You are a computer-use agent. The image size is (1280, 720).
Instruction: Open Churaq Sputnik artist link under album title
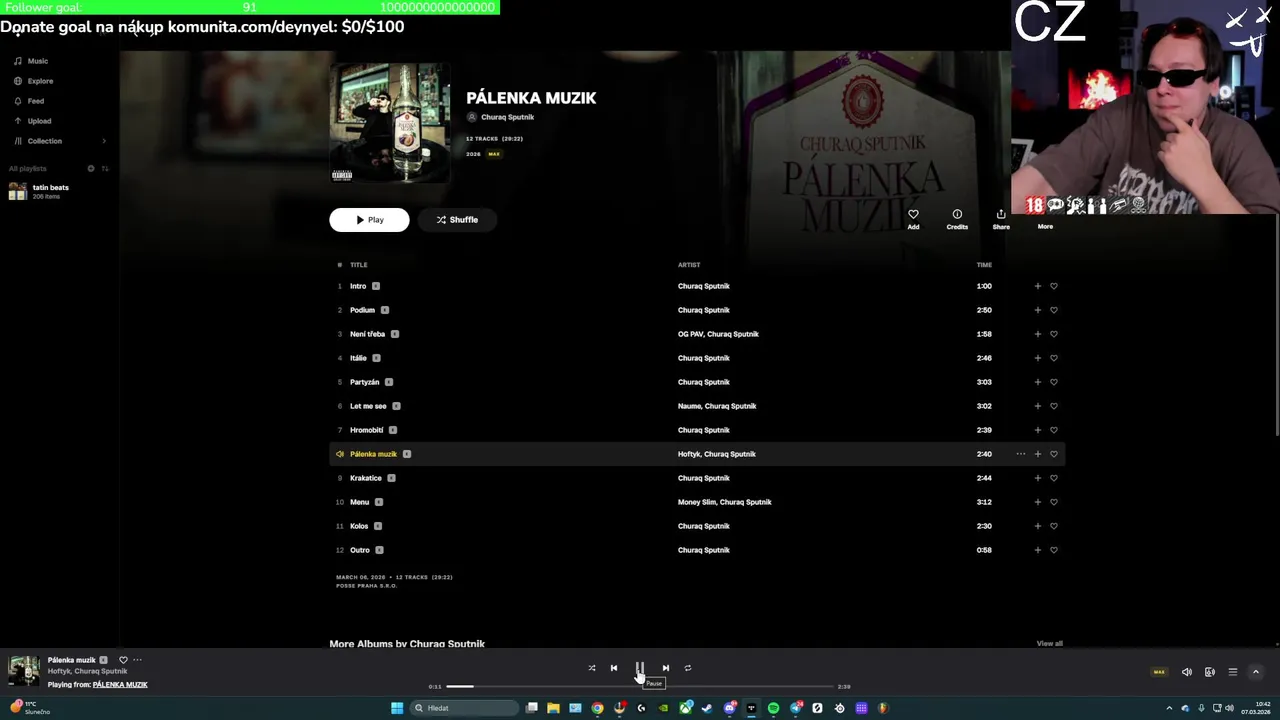(507, 117)
